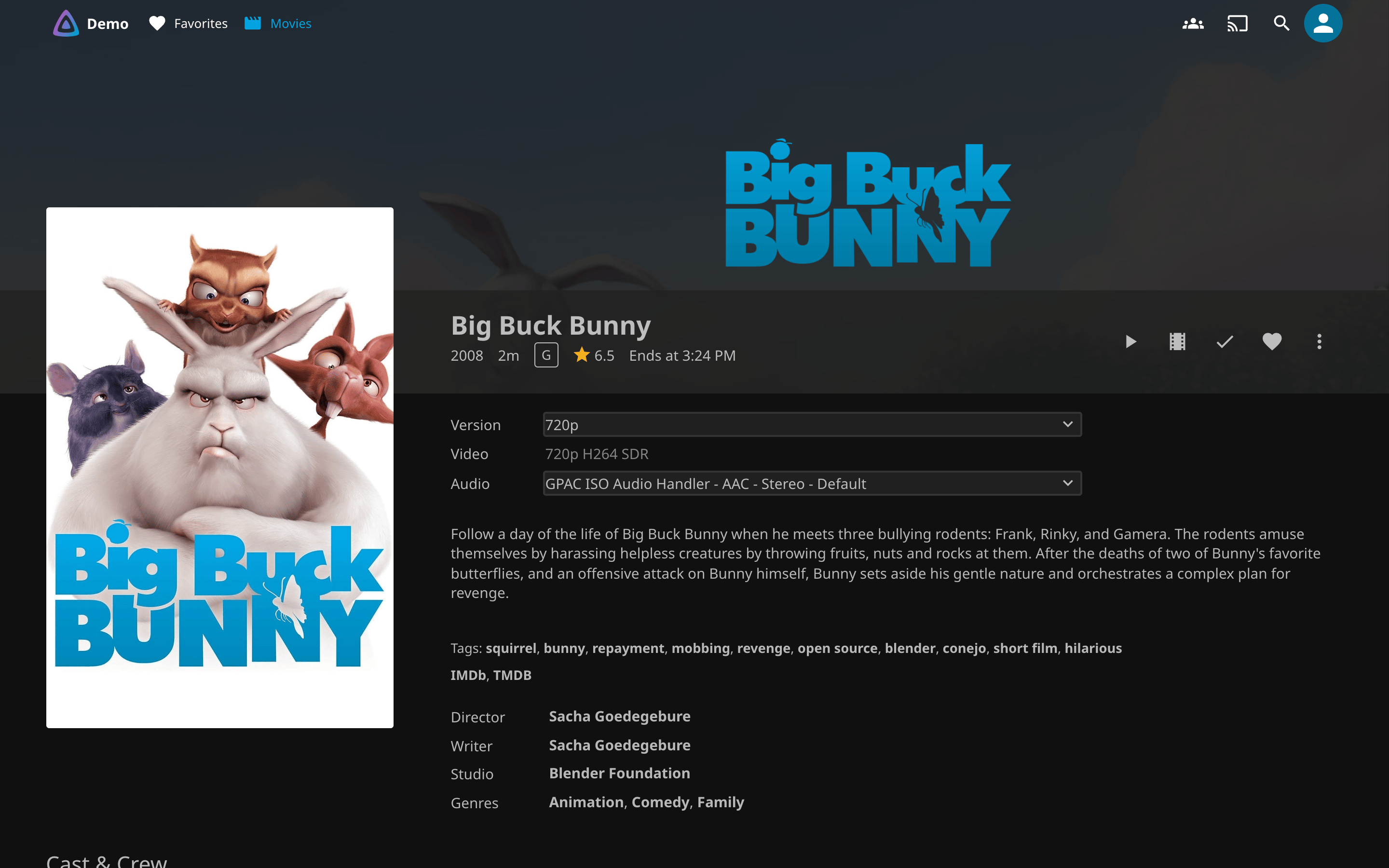Image resolution: width=1389 pixels, height=868 pixels.
Task: Play Big Buck Bunny
Action: [1130, 341]
